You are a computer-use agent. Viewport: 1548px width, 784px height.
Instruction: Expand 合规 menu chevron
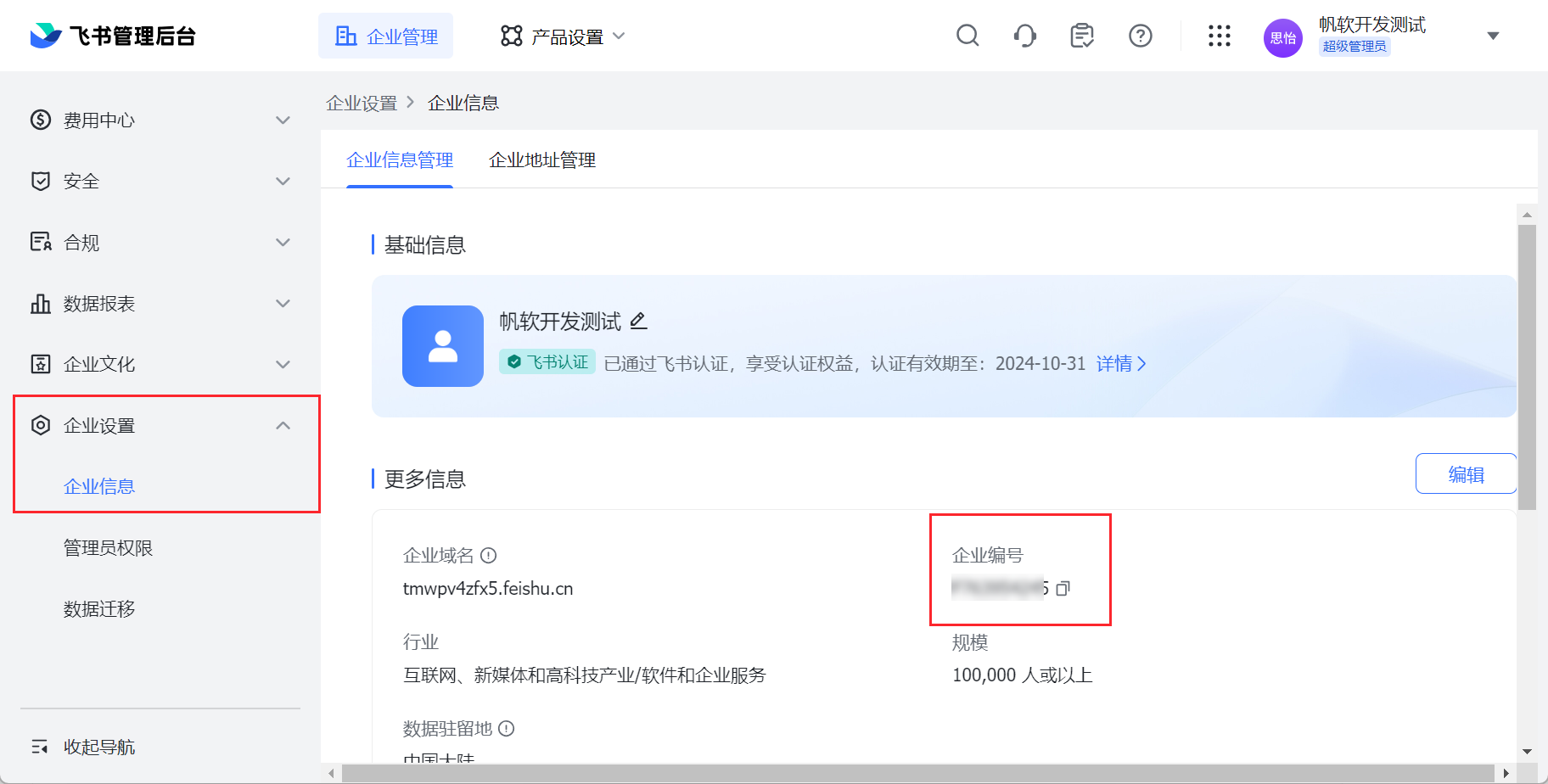point(283,243)
